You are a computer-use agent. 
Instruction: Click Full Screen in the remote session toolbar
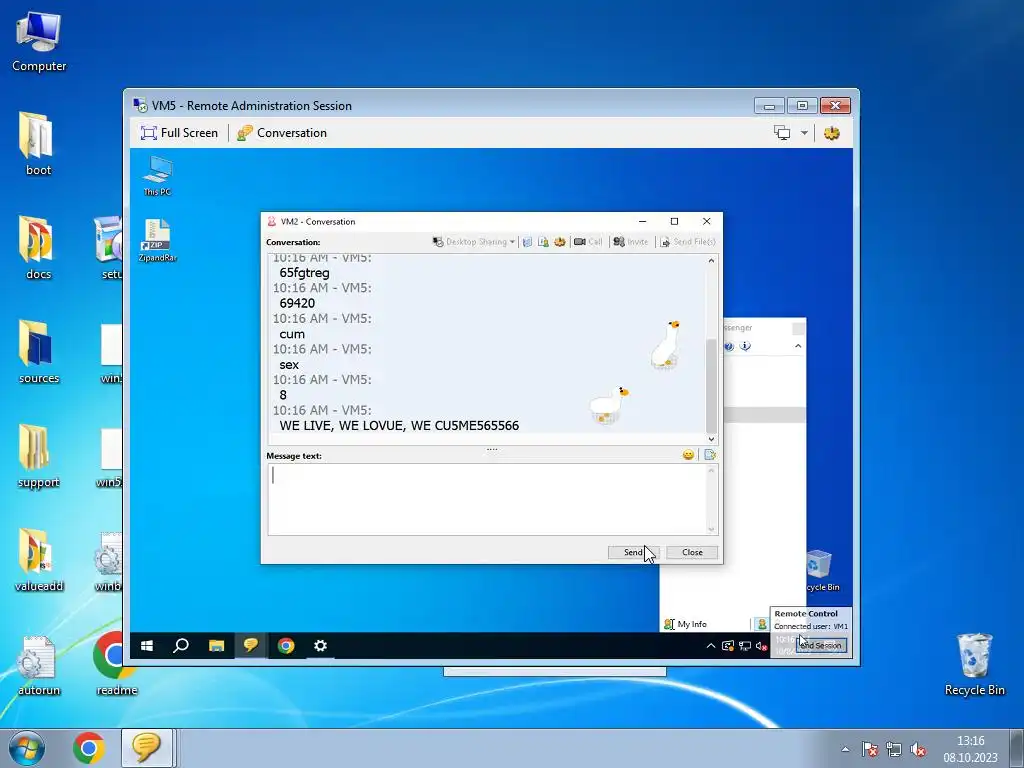click(179, 133)
